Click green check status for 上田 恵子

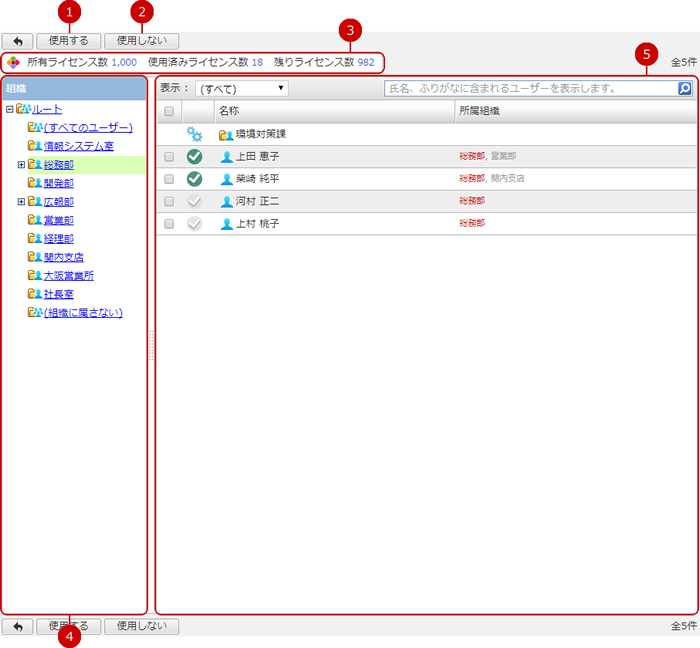[195, 156]
